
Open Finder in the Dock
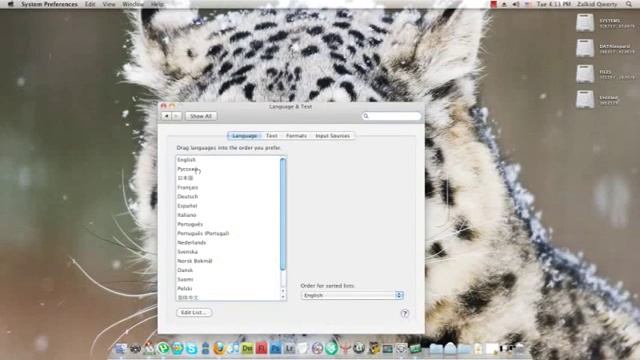click(x=121, y=349)
